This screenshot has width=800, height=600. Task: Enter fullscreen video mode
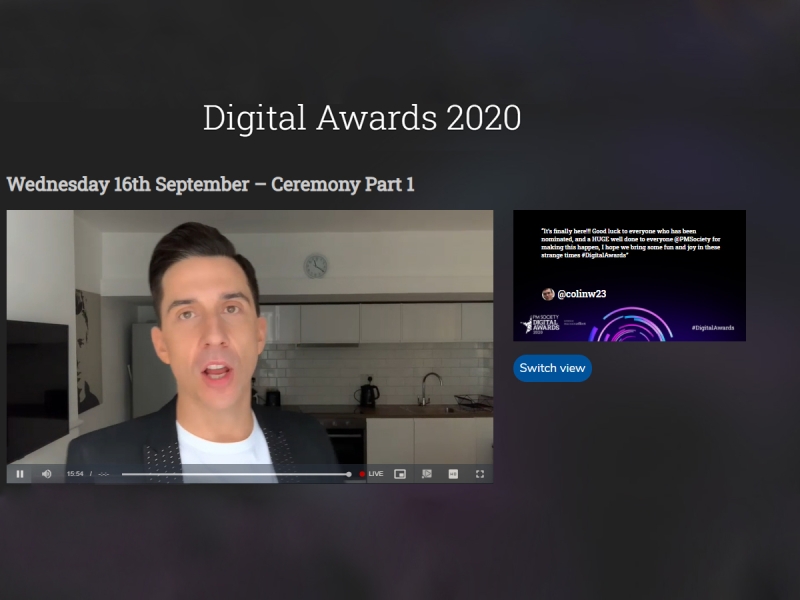pyautogui.click(x=480, y=474)
